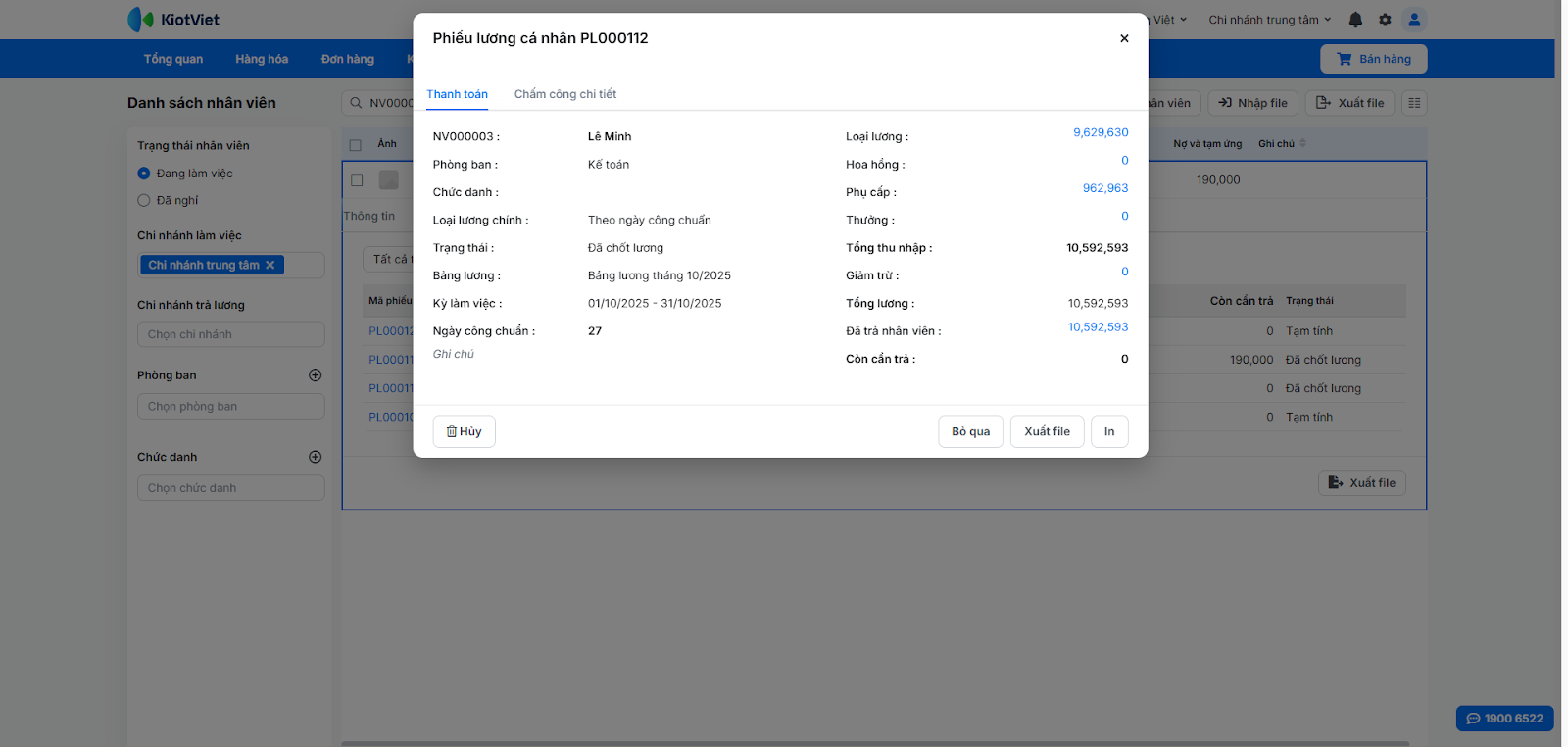The image size is (1568, 747).
Task: Select the Đang làm việc radio option
Action: coord(144,174)
